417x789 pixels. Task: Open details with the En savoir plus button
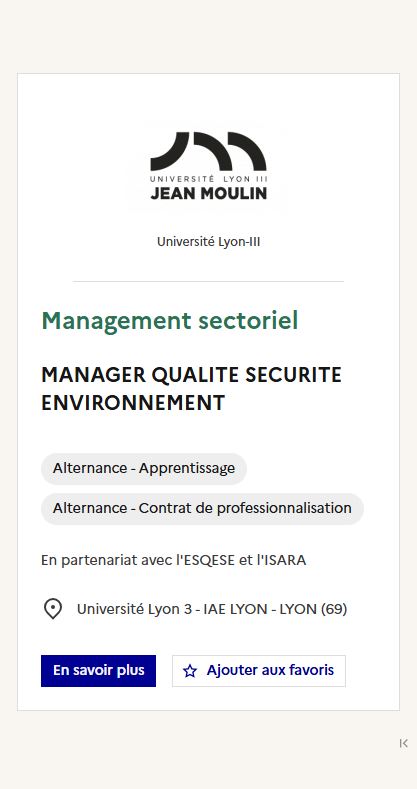[x=99, y=671]
